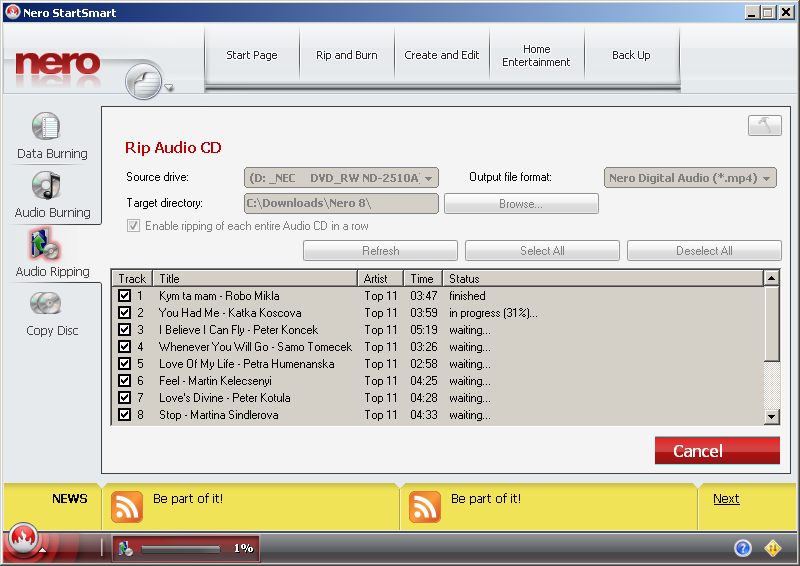Sort by the Artist column header
The width and height of the screenshot is (800, 566).
381,279
